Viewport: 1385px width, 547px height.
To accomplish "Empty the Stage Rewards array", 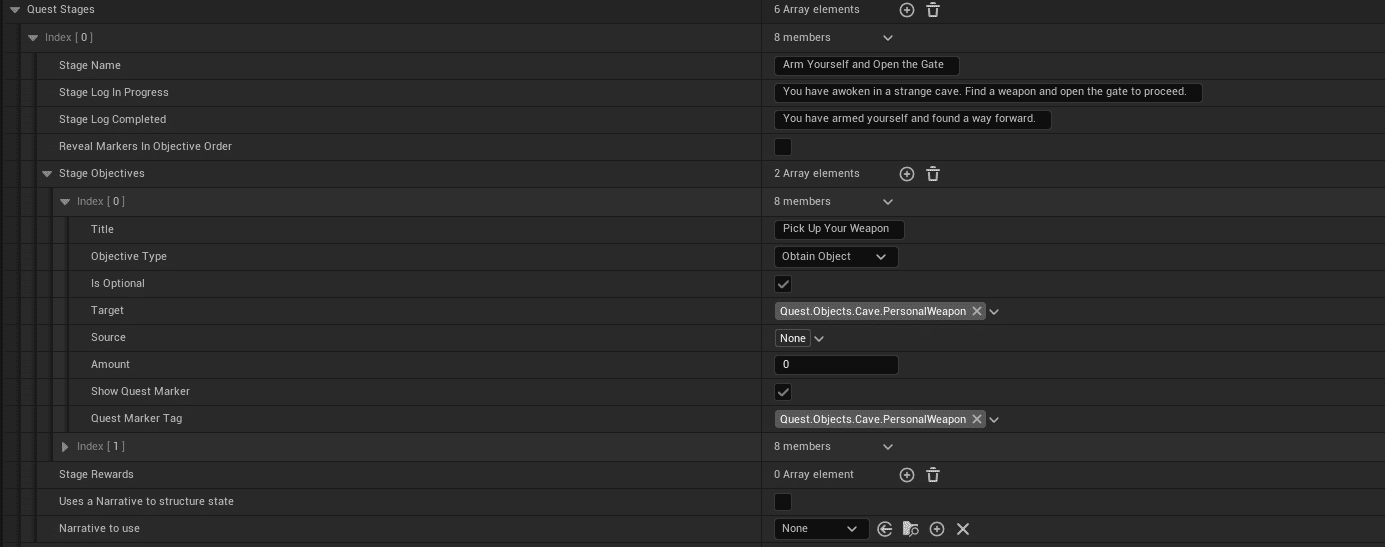I will pos(932,475).
